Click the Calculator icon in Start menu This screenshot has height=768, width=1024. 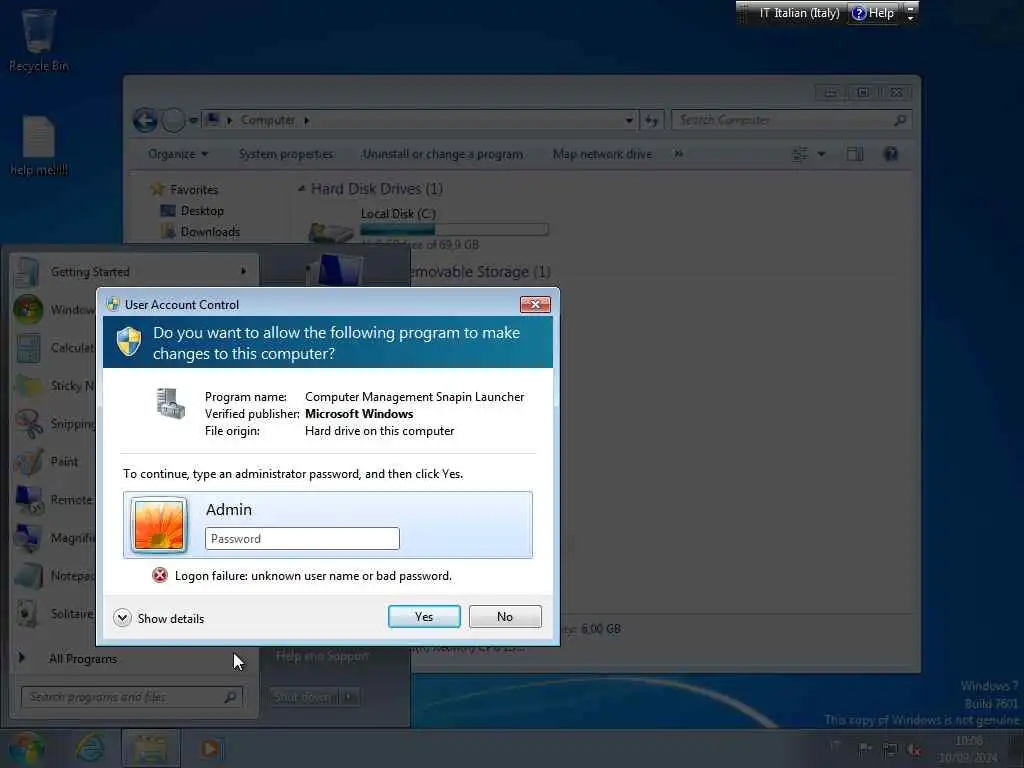point(28,347)
